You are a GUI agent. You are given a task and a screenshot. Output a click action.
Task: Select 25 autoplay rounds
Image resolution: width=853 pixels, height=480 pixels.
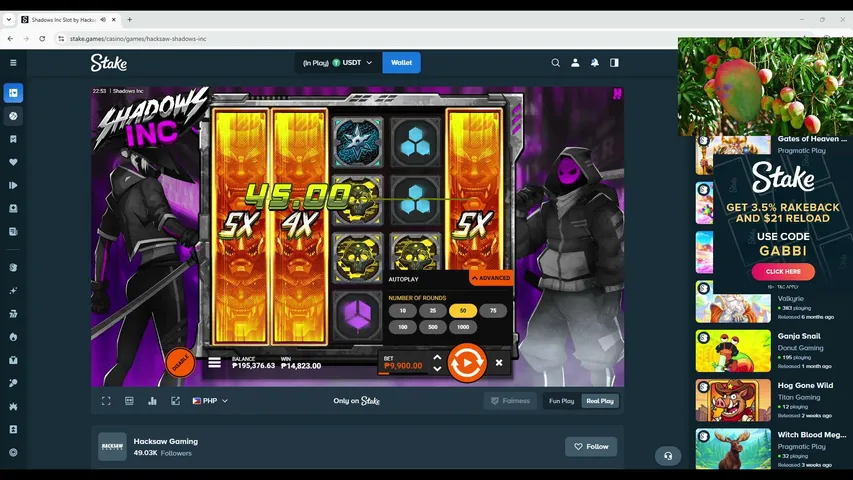432,311
